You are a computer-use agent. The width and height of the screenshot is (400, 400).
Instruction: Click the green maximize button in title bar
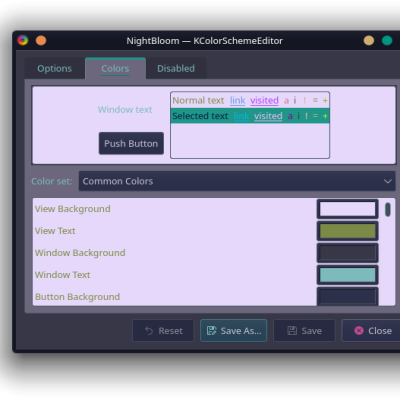[387, 41]
